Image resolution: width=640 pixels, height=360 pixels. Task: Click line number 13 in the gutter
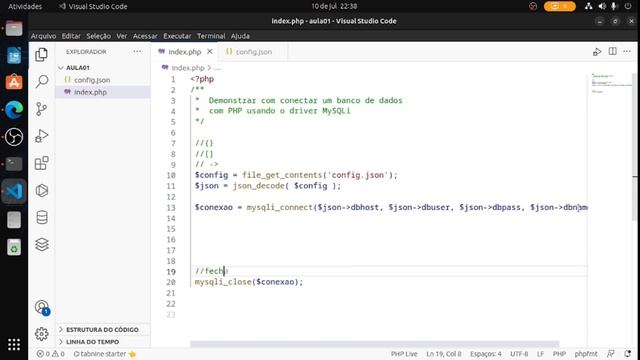171,207
